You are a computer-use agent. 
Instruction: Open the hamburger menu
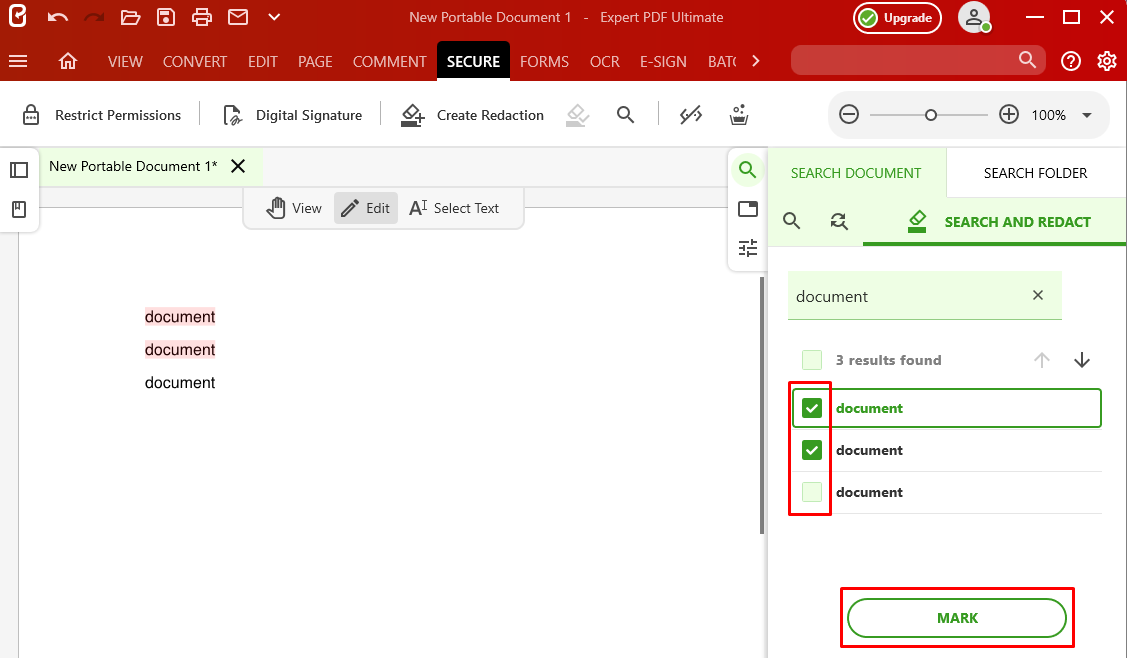pos(18,61)
